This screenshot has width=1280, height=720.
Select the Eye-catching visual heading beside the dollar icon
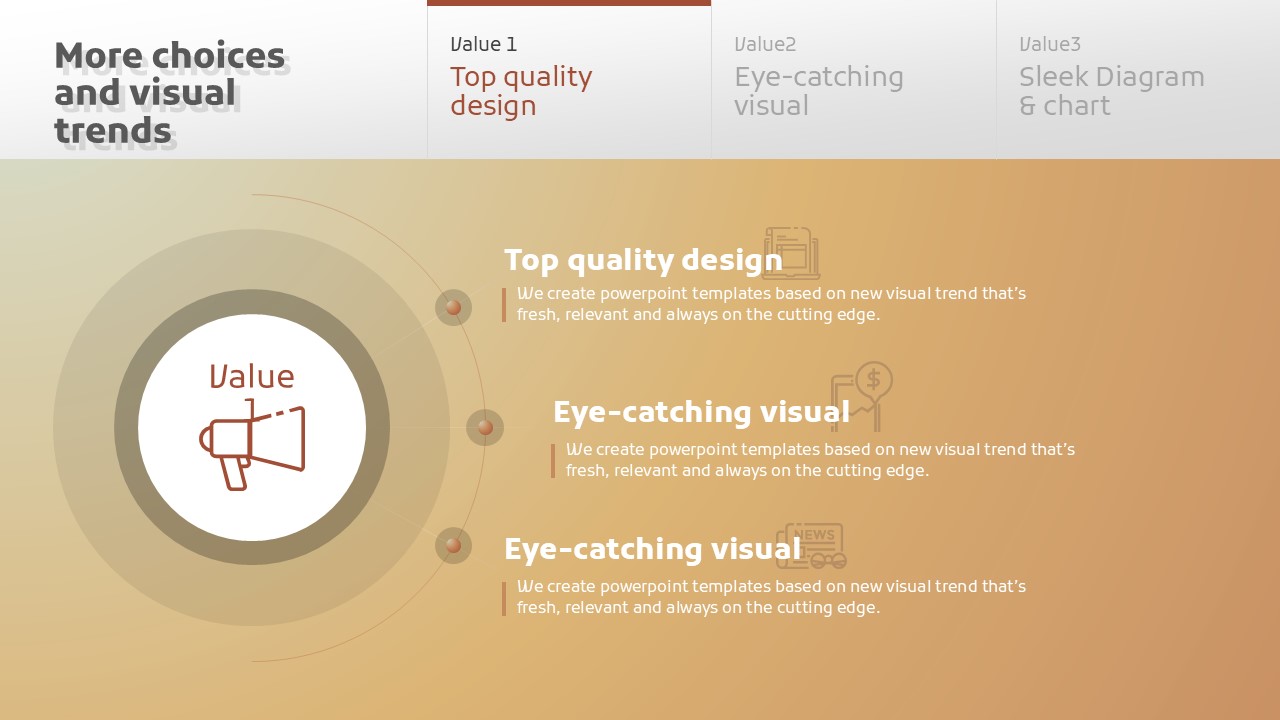click(x=700, y=412)
